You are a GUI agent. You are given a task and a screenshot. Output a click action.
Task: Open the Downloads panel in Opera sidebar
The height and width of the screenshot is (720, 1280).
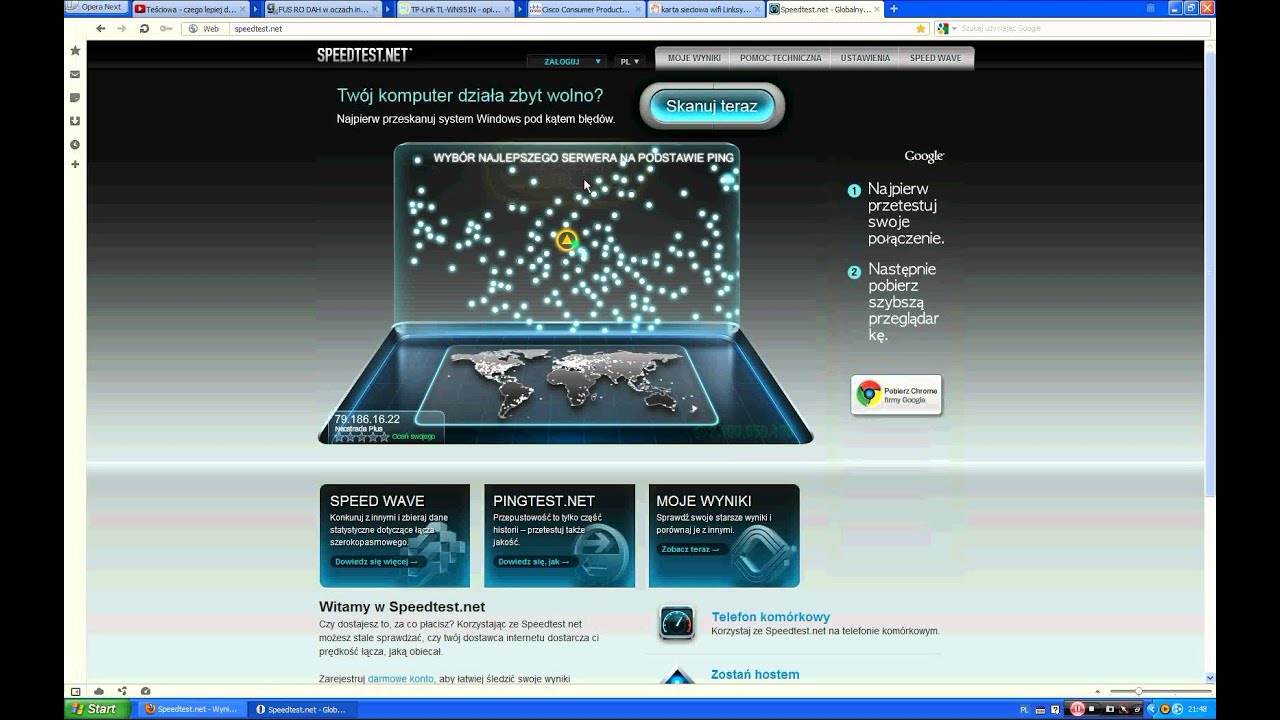pyautogui.click(x=75, y=121)
